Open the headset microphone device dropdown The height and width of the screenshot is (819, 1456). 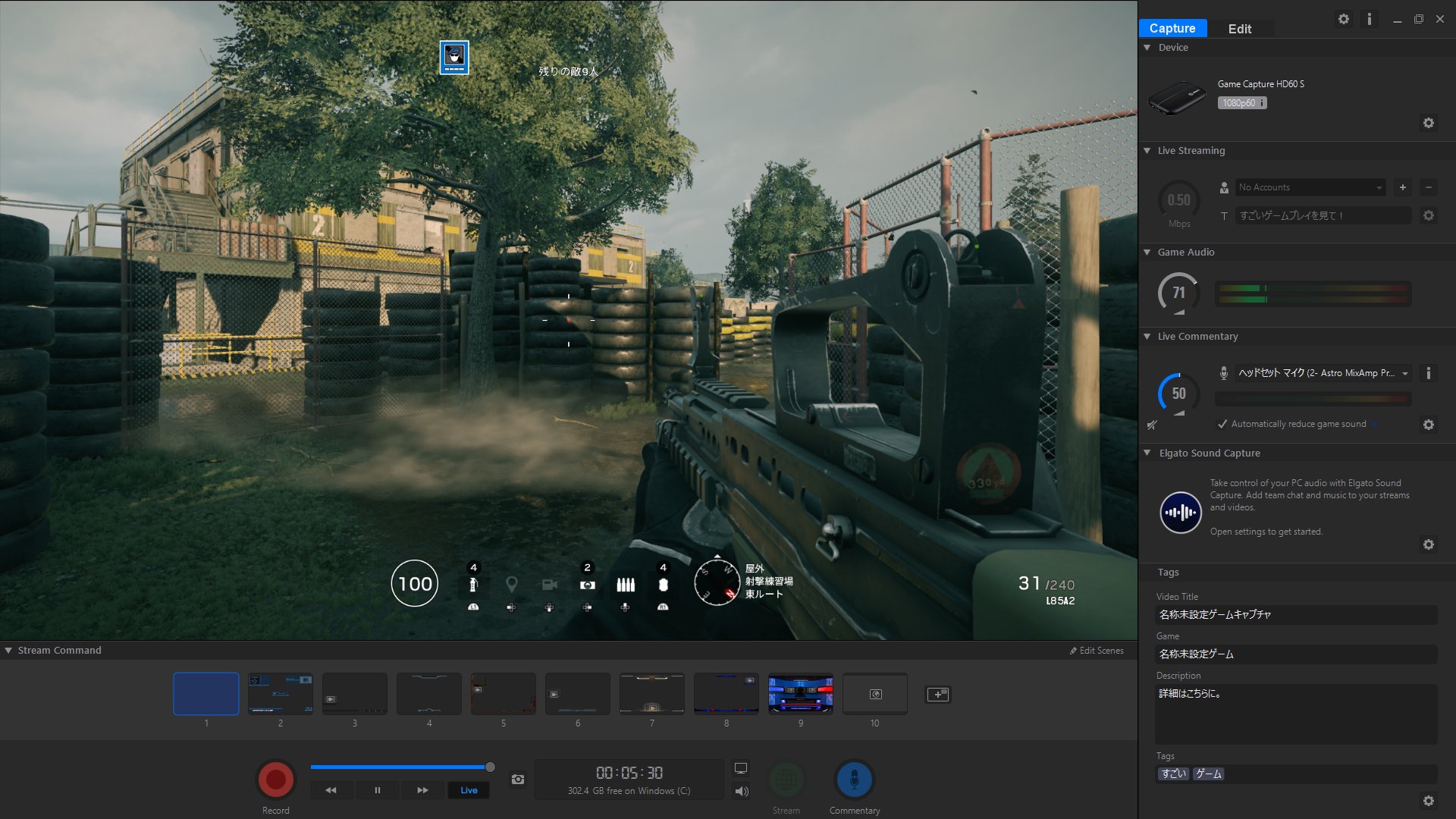point(1323,373)
